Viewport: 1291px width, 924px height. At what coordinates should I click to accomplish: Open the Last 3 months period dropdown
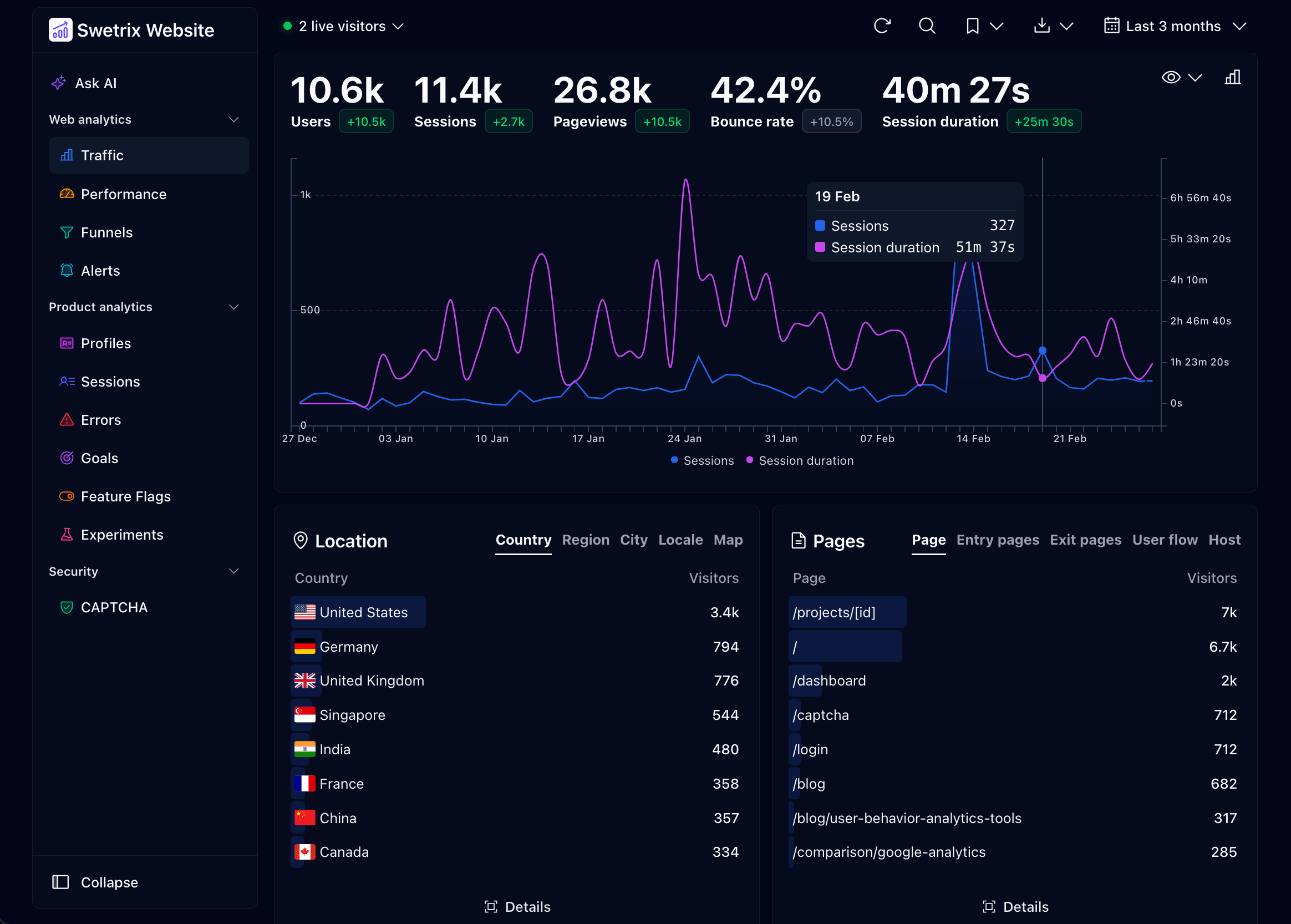[1175, 26]
